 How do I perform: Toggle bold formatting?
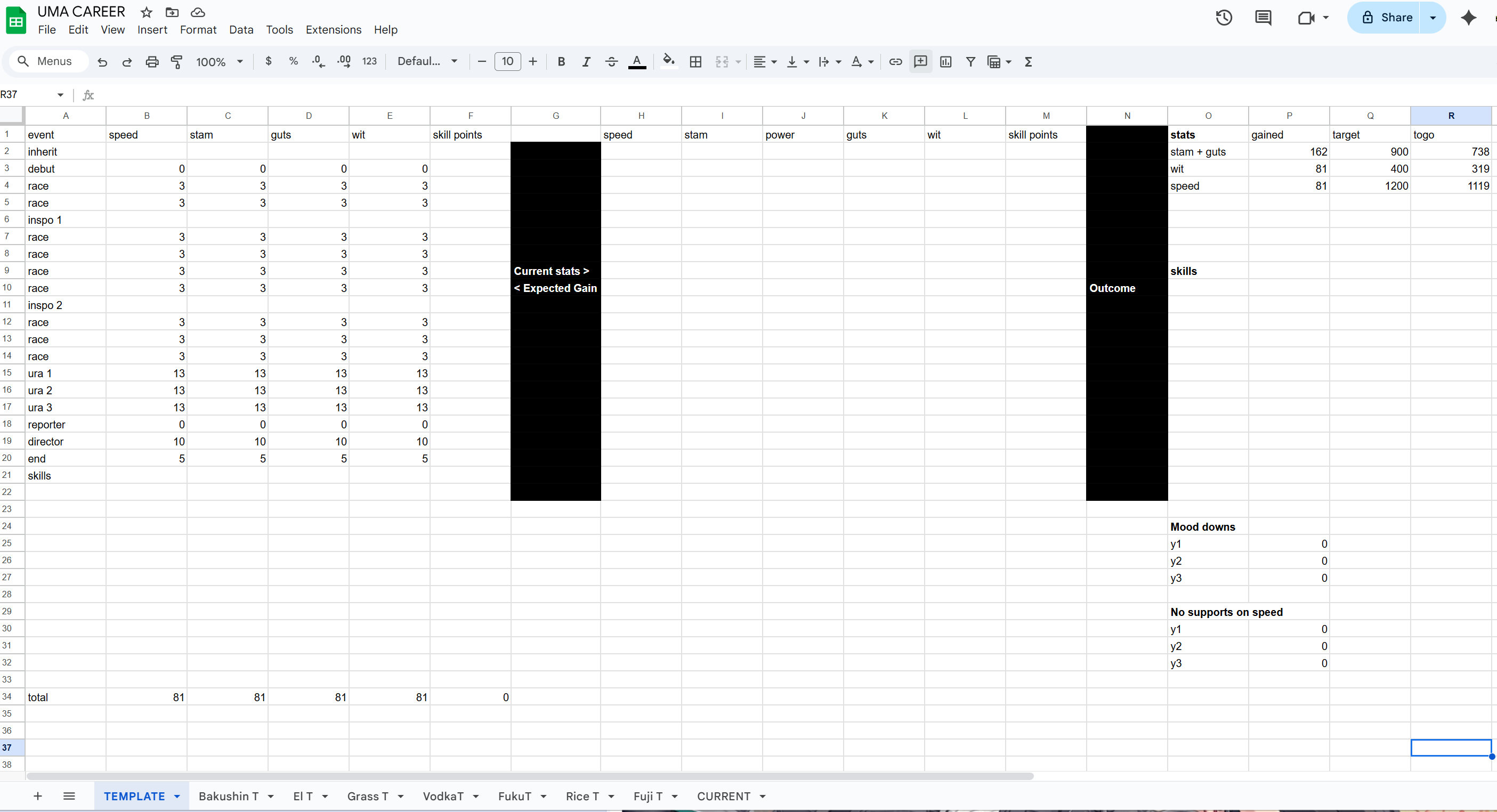click(561, 62)
